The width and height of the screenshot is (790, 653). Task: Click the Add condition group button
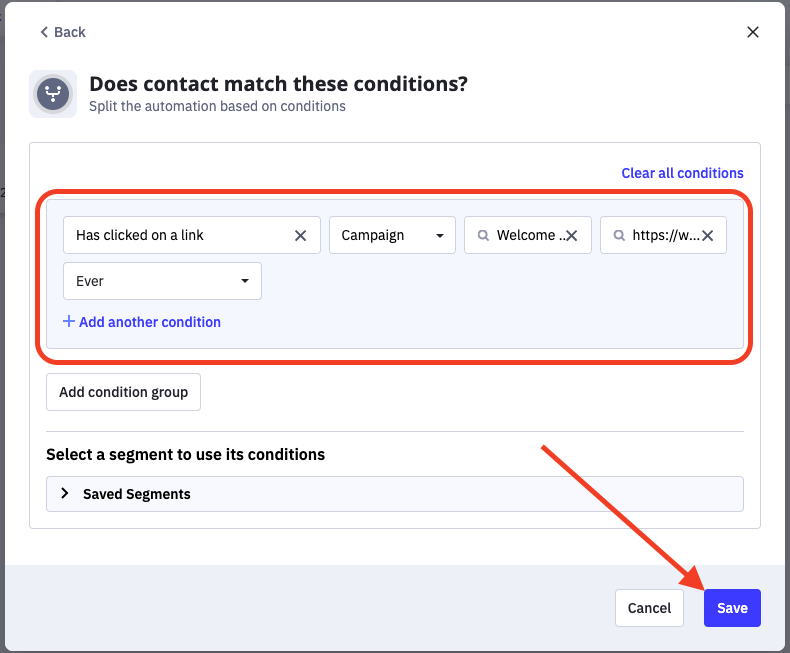(x=123, y=392)
